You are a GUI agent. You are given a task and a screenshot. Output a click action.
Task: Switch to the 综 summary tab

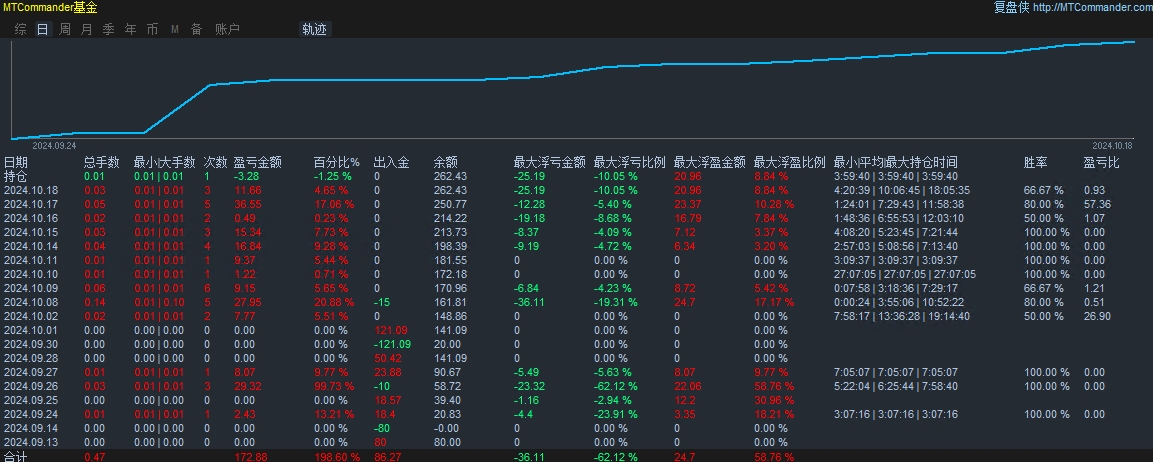pos(21,29)
